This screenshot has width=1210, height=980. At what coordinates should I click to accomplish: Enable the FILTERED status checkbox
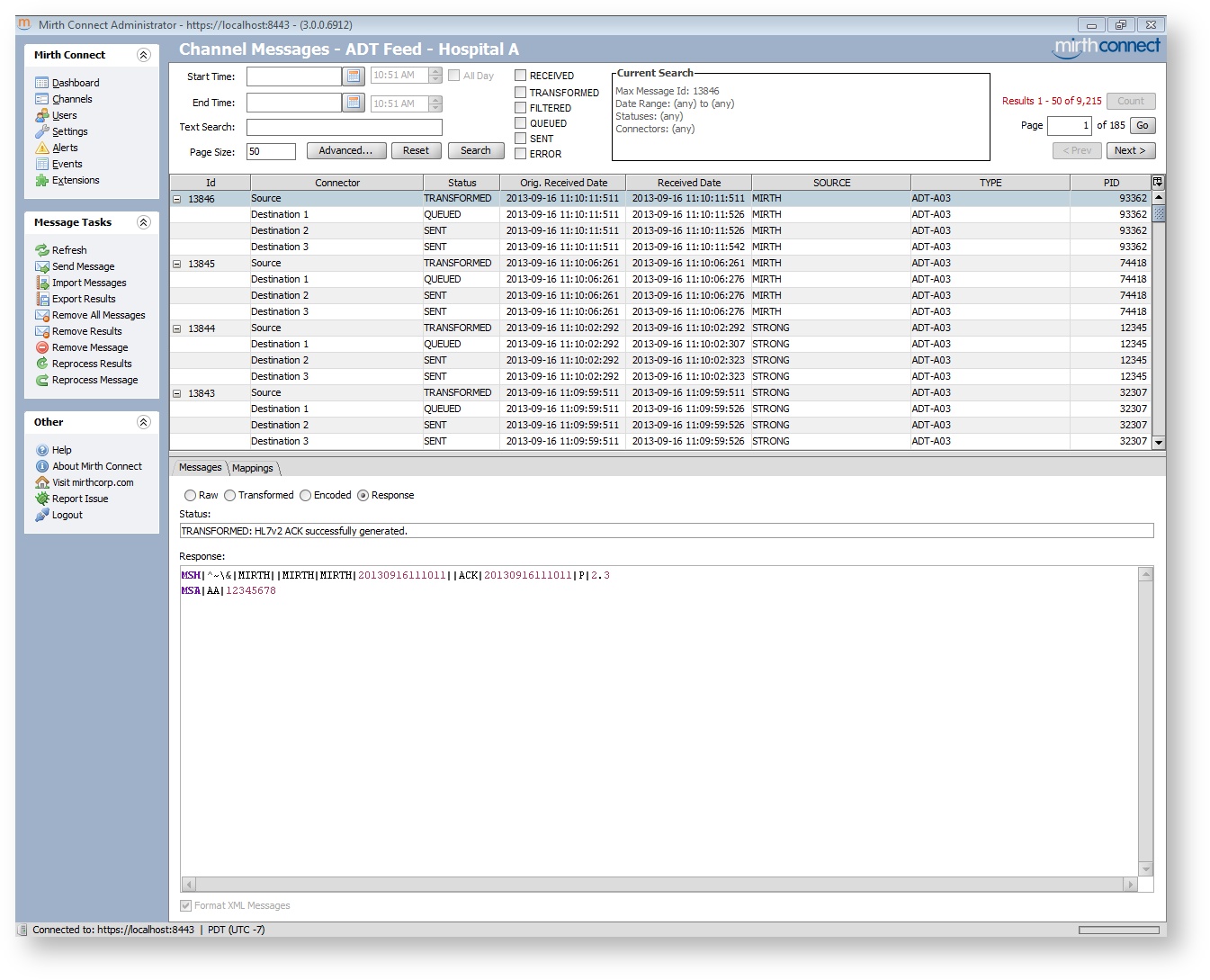click(x=520, y=107)
